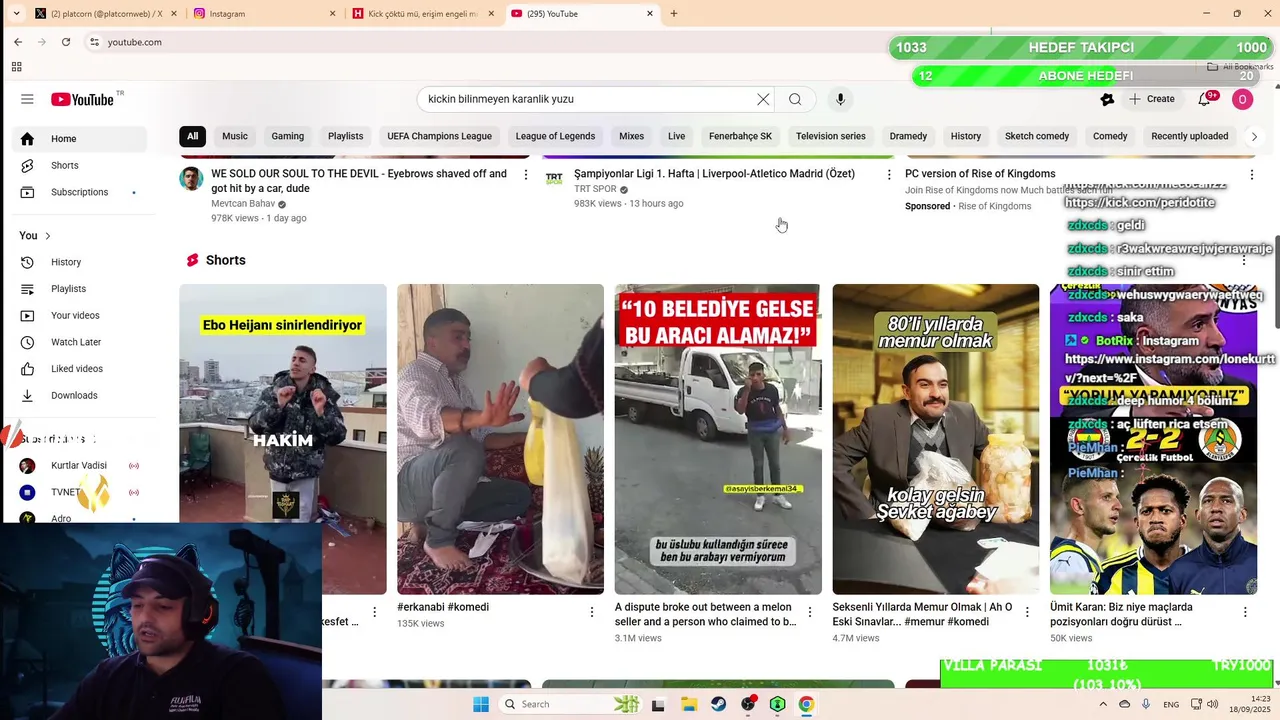This screenshot has width=1280, height=720.
Task: Select the League of Legends chip
Action: tap(555, 136)
